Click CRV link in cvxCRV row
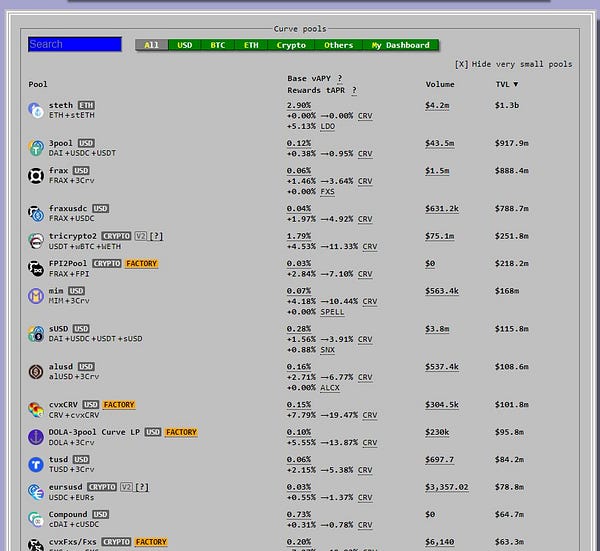600x551 pixels. tap(370, 416)
